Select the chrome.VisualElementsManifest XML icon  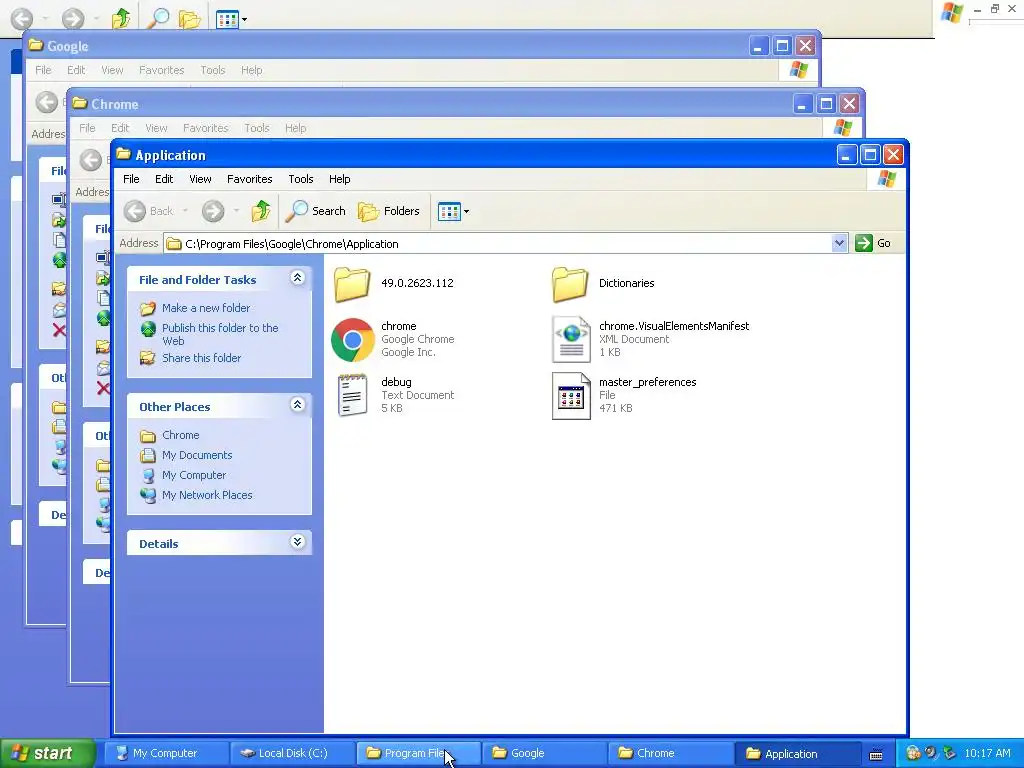pos(571,340)
